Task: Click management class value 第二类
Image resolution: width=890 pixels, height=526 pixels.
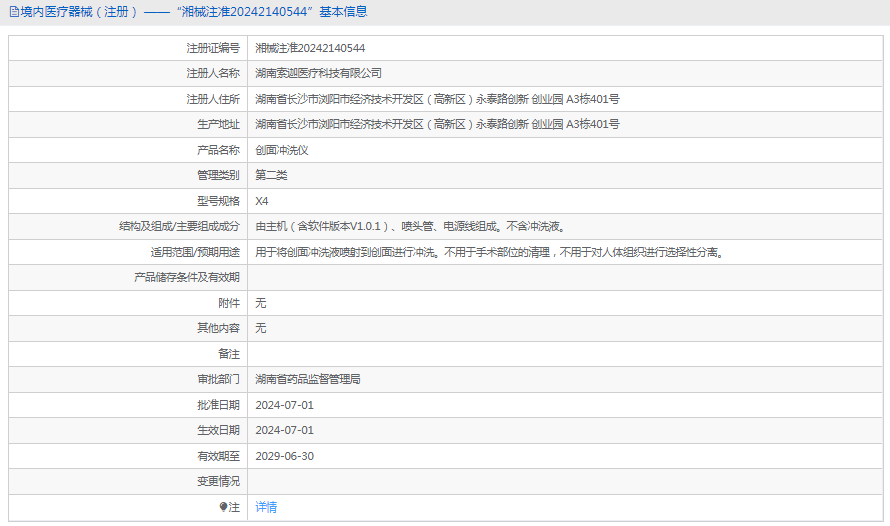Action: [x=271, y=175]
